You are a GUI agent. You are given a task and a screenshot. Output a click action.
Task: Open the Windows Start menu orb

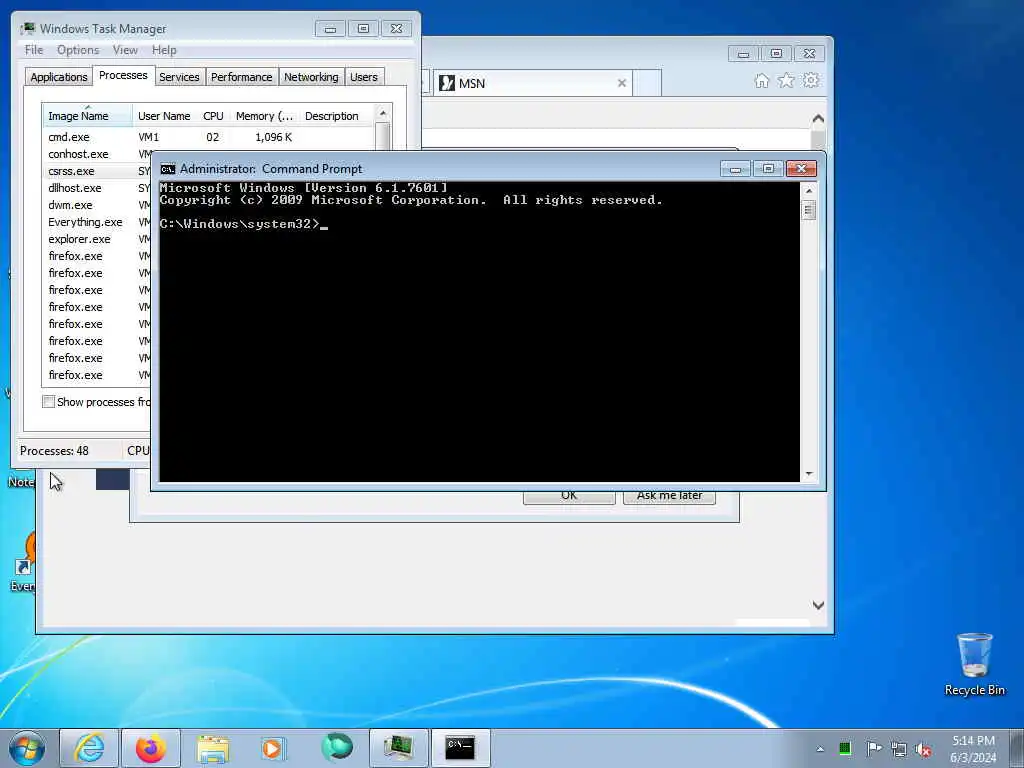(27, 748)
